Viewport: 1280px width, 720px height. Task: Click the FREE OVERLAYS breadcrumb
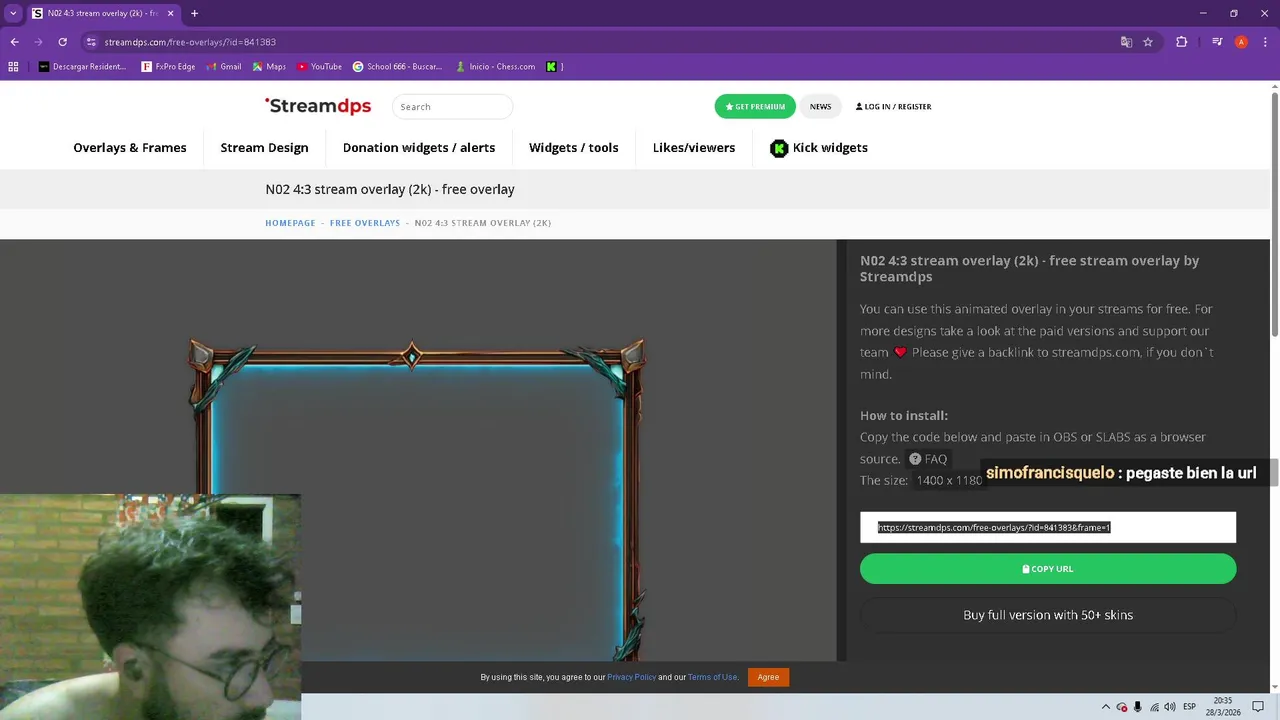[365, 223]
